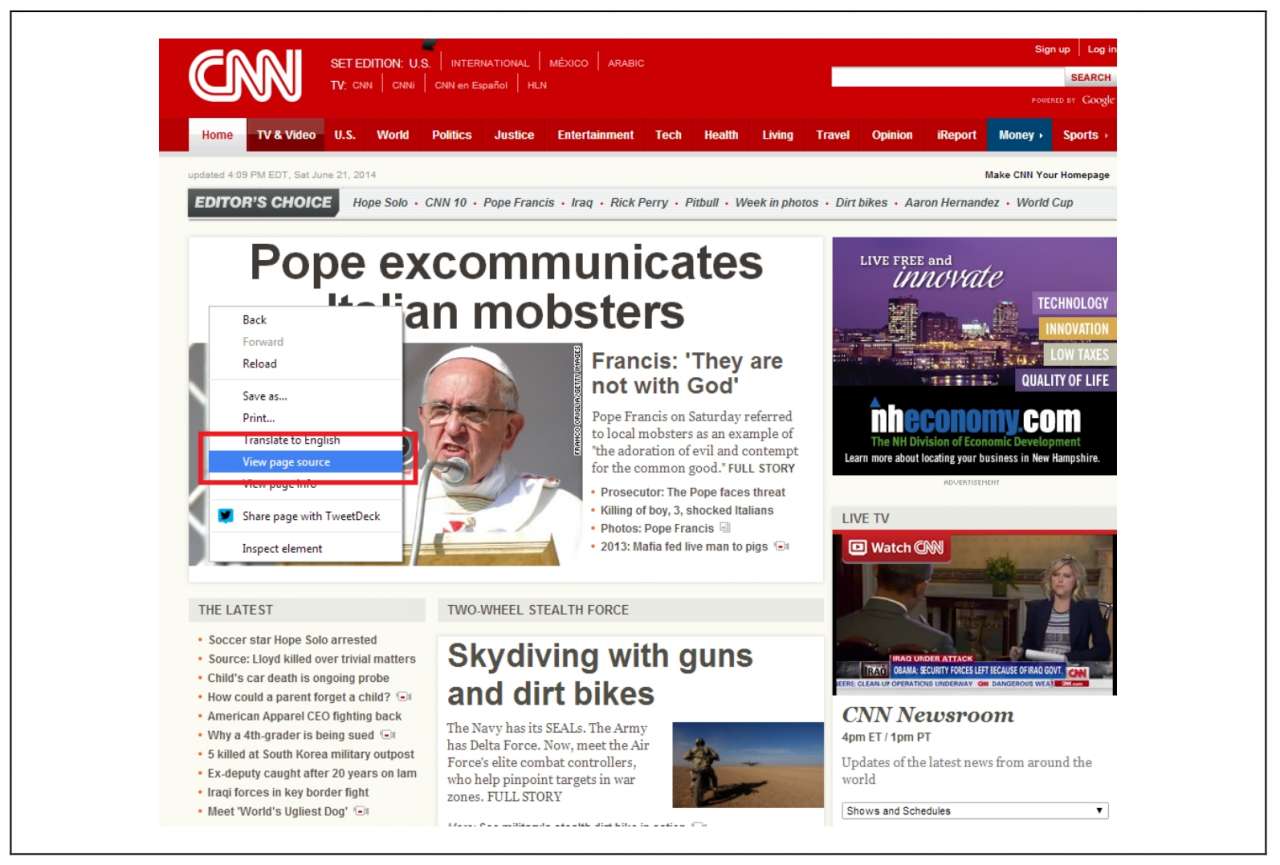Open the Politics navigation tab
This screenshot has width=1280, height=865.
point(451,135)
